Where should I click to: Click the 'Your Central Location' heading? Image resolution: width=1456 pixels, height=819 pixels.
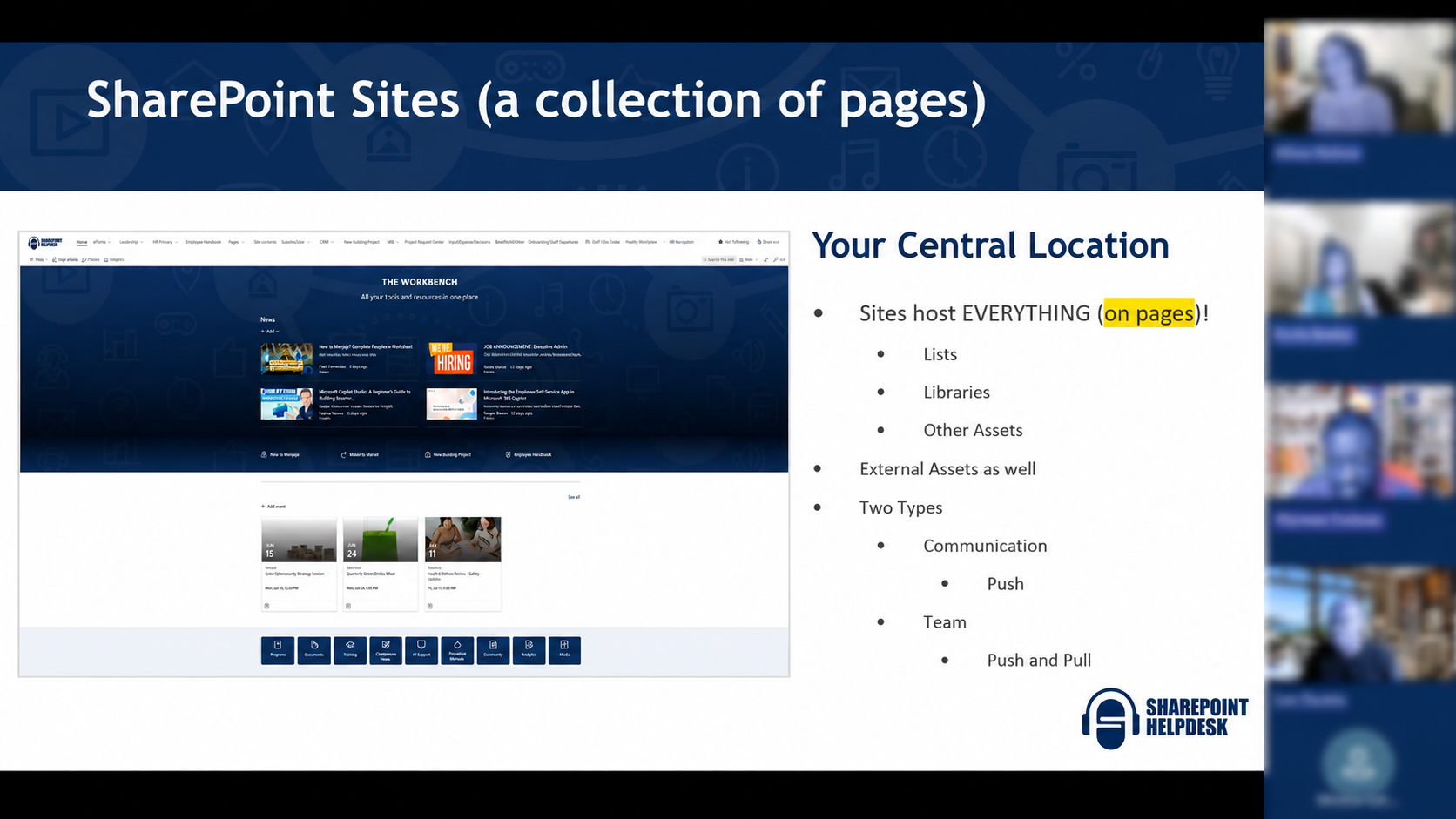point(990,245)
